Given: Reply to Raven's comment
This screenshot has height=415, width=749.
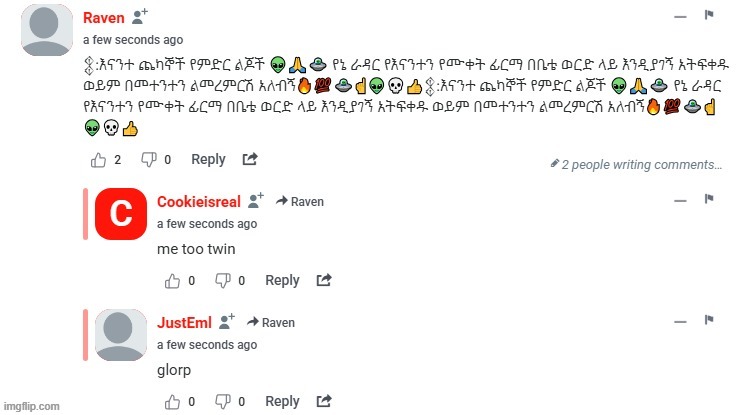Looking at the screenshot, I should pyautogui.click(x=208, y=159).
